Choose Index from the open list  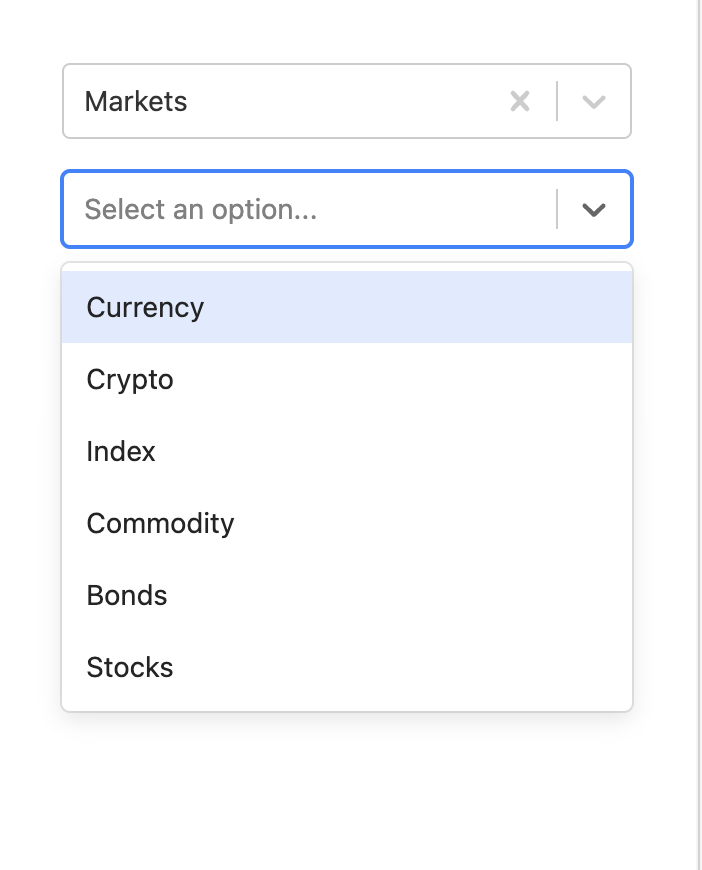click(120, 451)
